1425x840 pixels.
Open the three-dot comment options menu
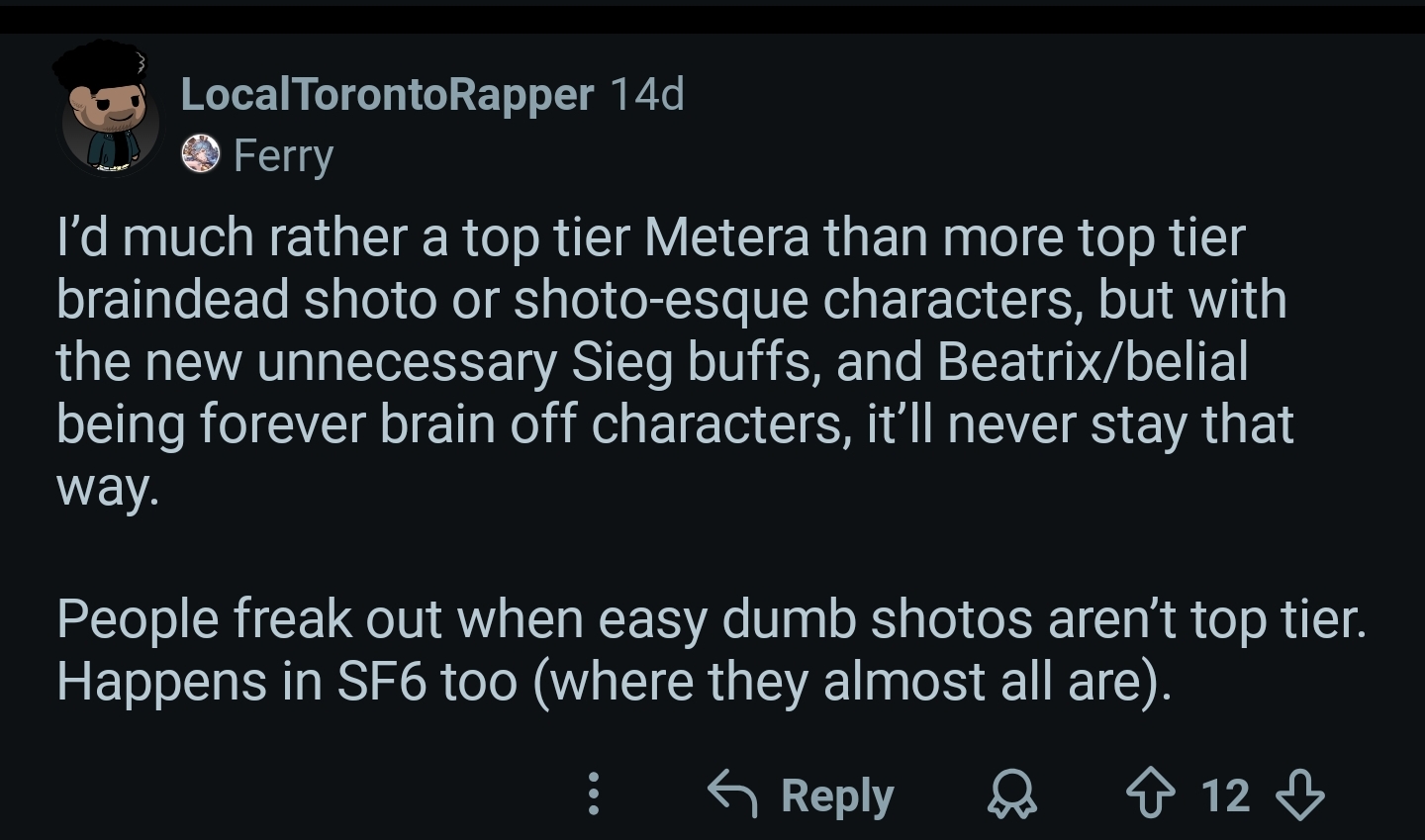pyautogui.click(x=593, y=794)
